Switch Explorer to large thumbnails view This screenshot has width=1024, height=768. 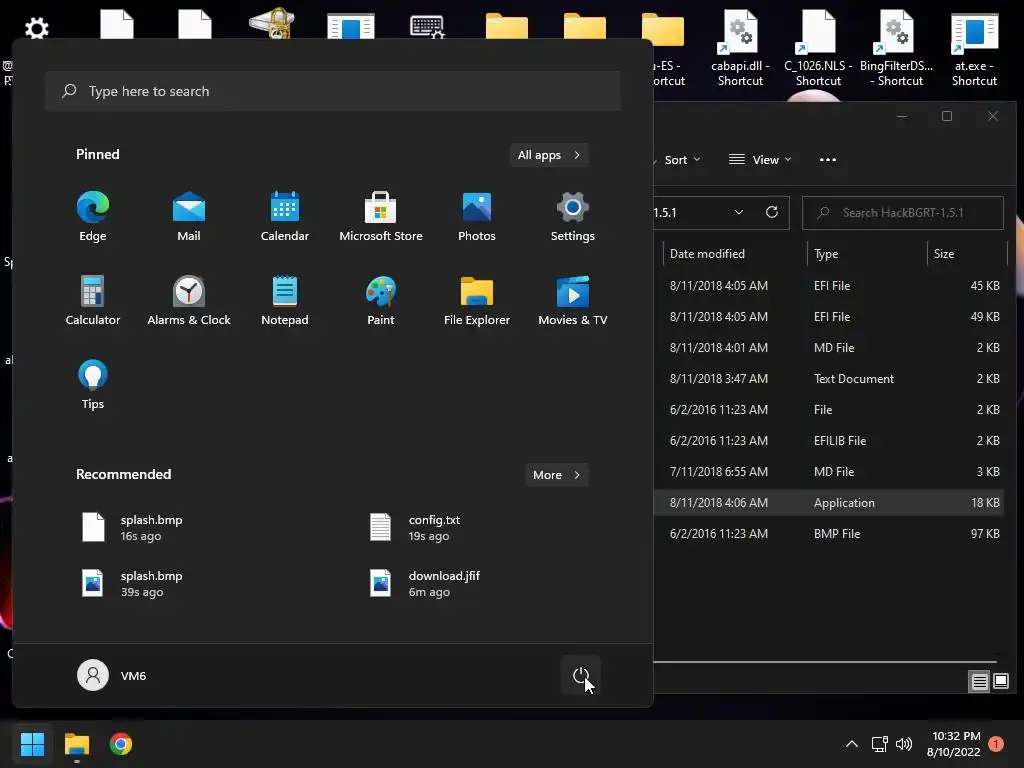click(1000, 682)
